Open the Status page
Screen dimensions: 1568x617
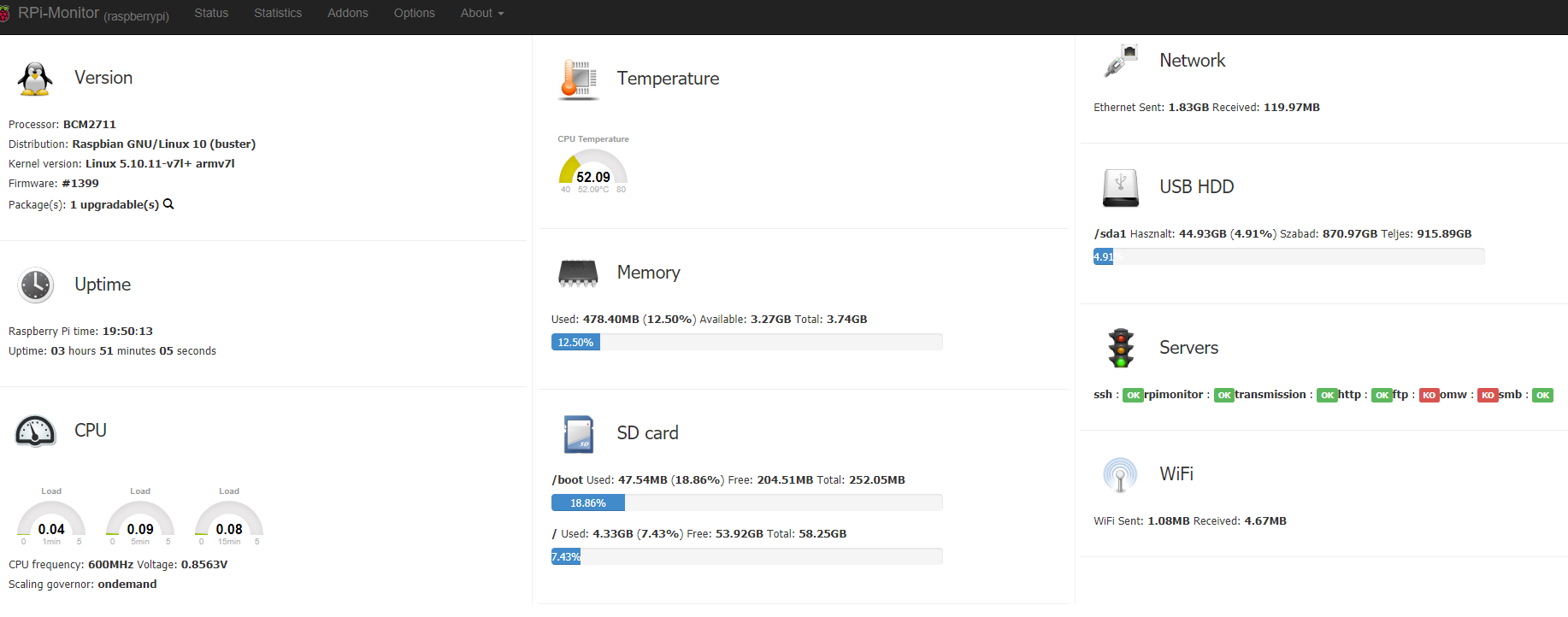pos(211,13)
